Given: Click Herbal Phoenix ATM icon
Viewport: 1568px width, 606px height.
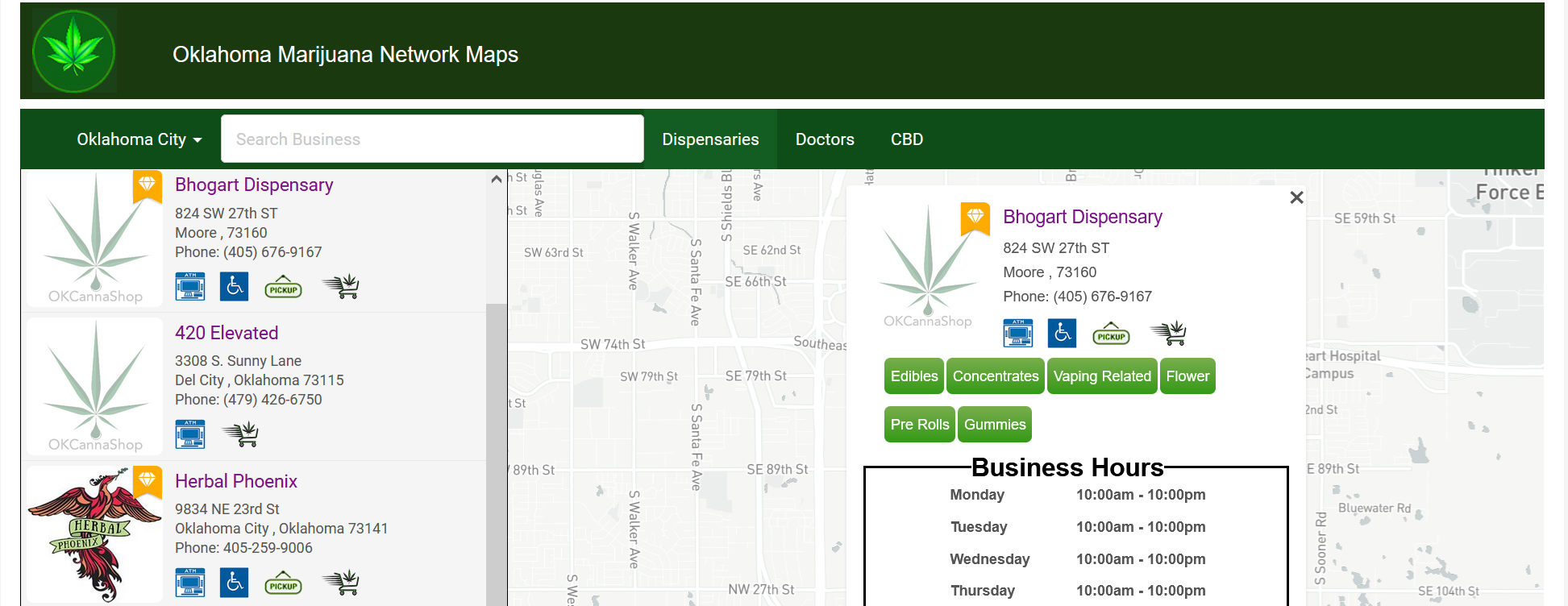Looking at the screenshot, I should (x=190, y=583).
